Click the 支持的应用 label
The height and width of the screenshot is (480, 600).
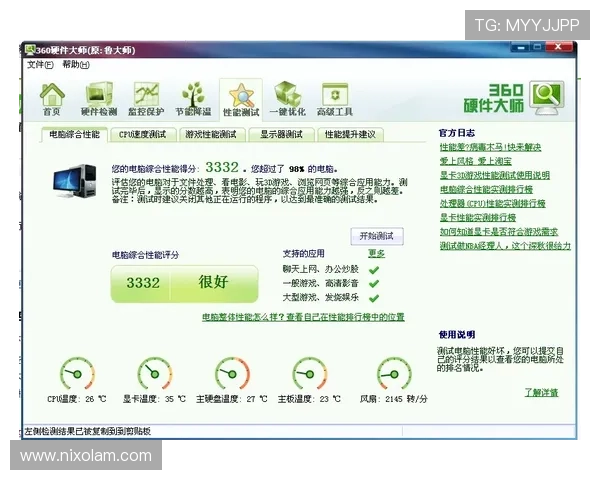(303, 253)
